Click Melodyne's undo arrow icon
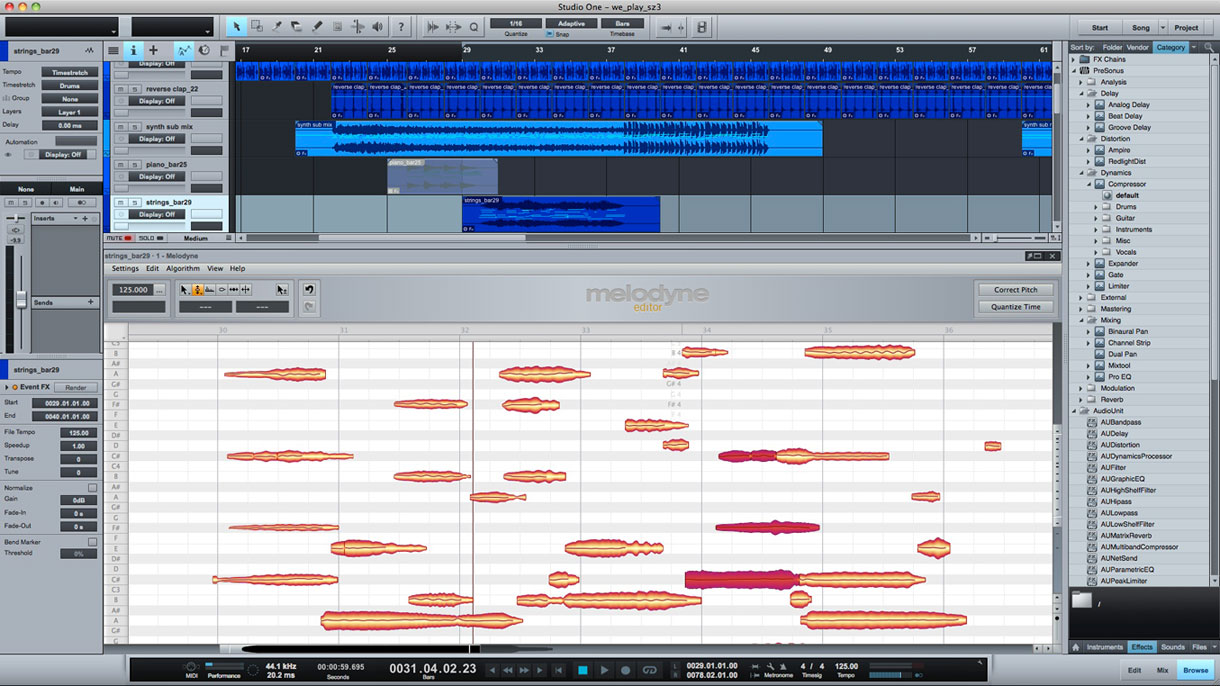Image resolution: width=1220 pixels, height=686 pixels. (x=310, y=289)
